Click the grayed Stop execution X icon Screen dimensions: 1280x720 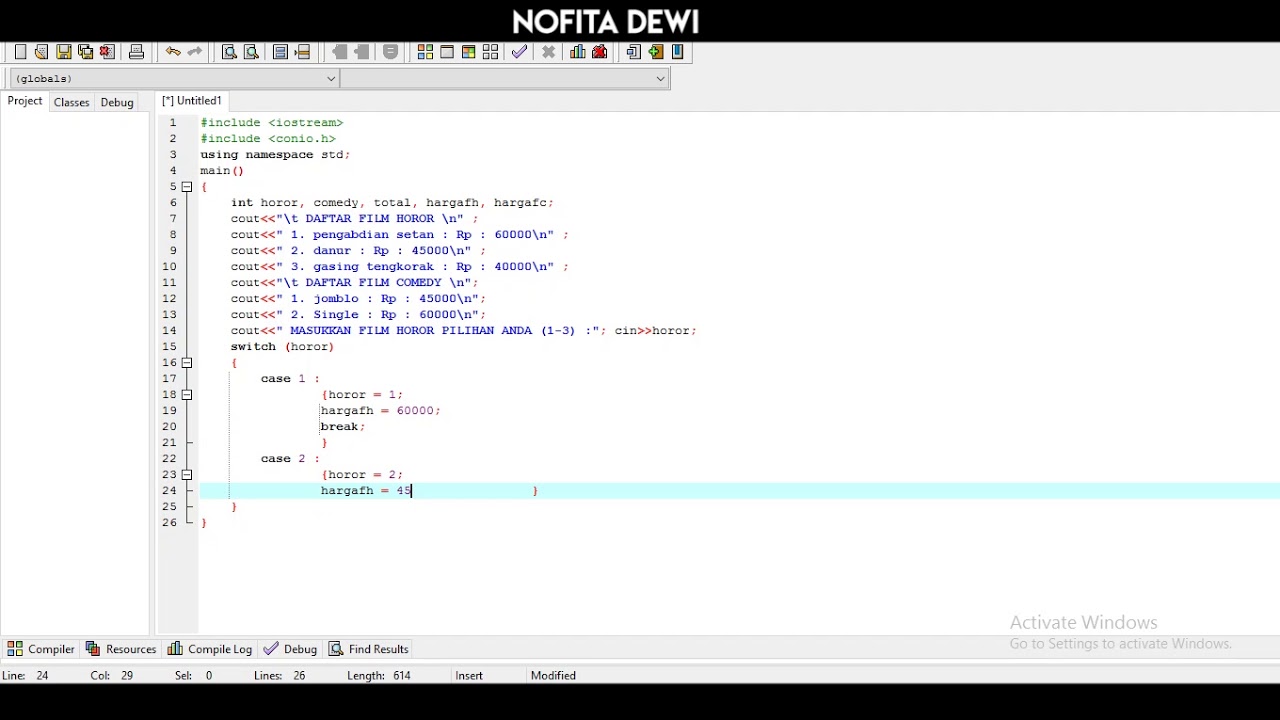point(548,52)
